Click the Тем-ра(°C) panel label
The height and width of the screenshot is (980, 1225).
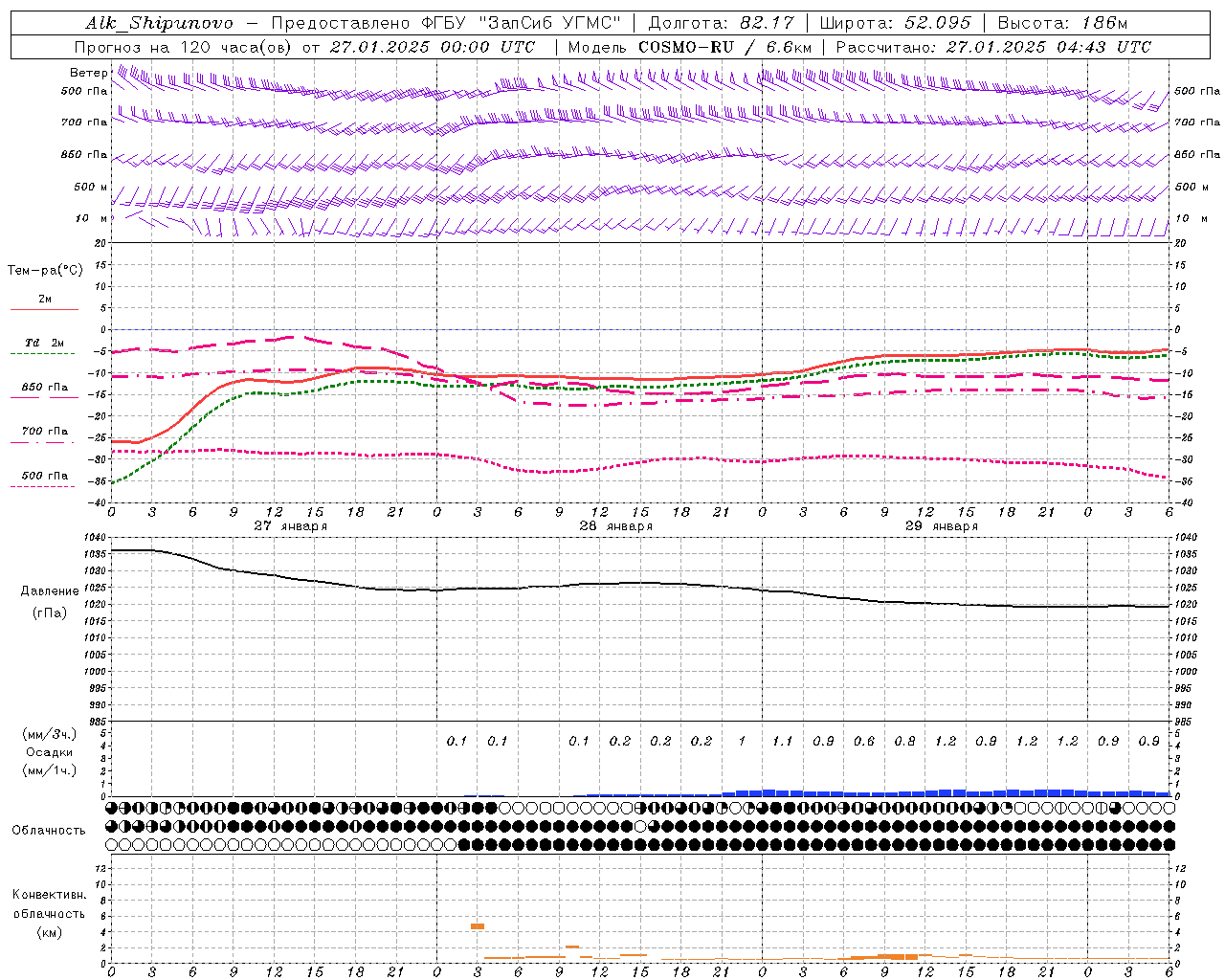coord(45,271)
